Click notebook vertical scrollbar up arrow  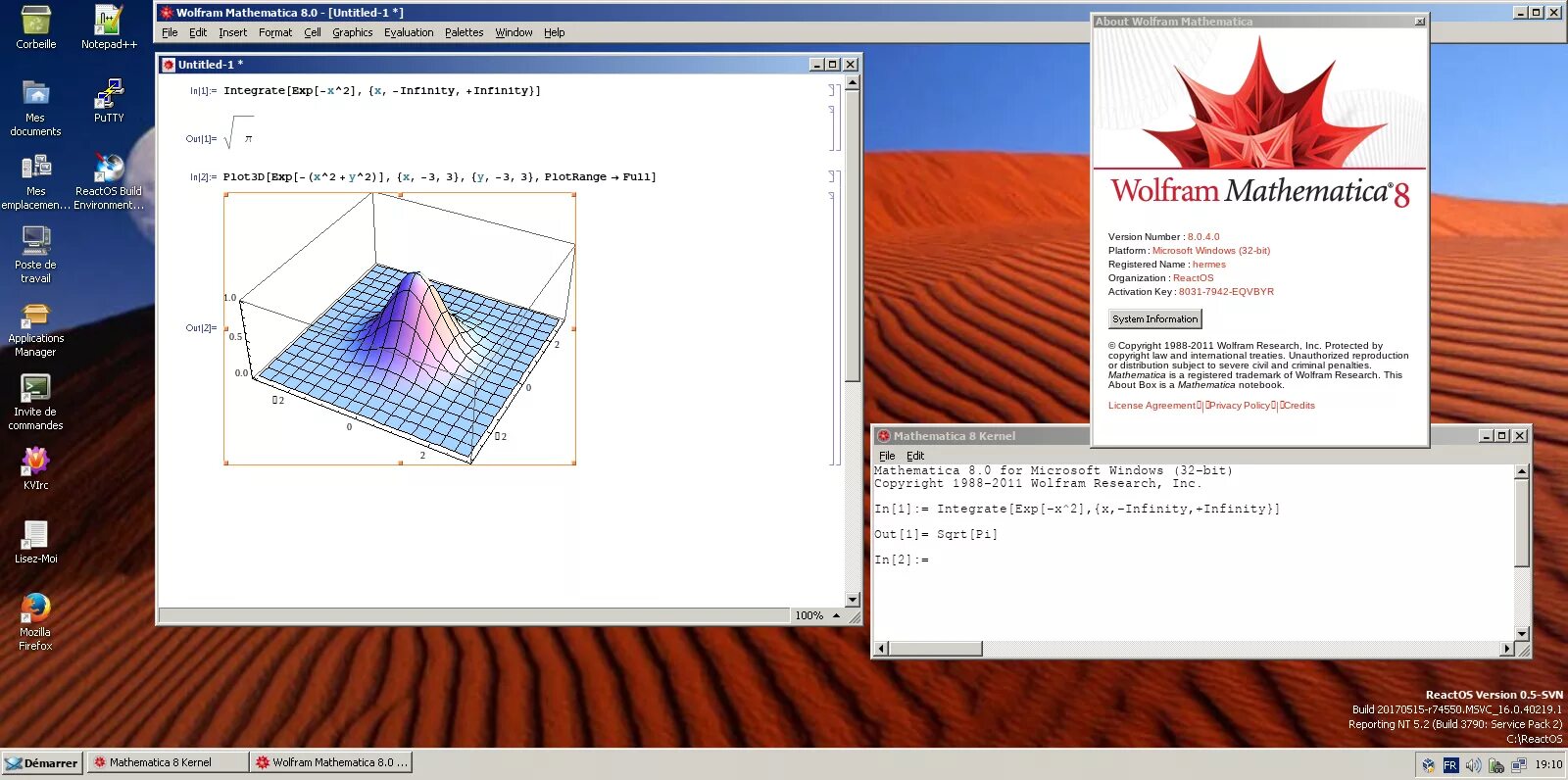(x=853, y=83)
